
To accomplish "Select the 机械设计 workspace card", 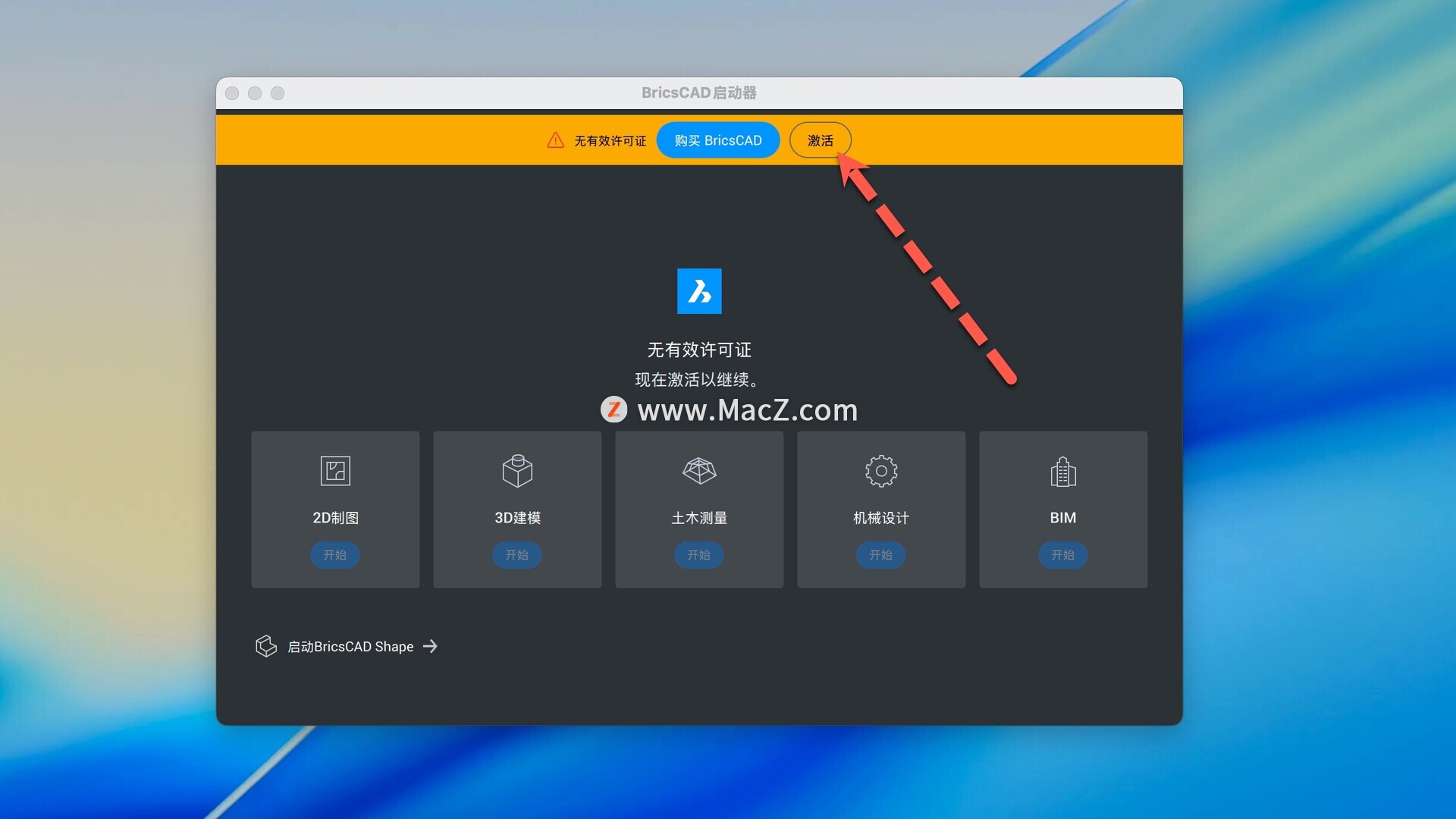I will coord(881,510).
